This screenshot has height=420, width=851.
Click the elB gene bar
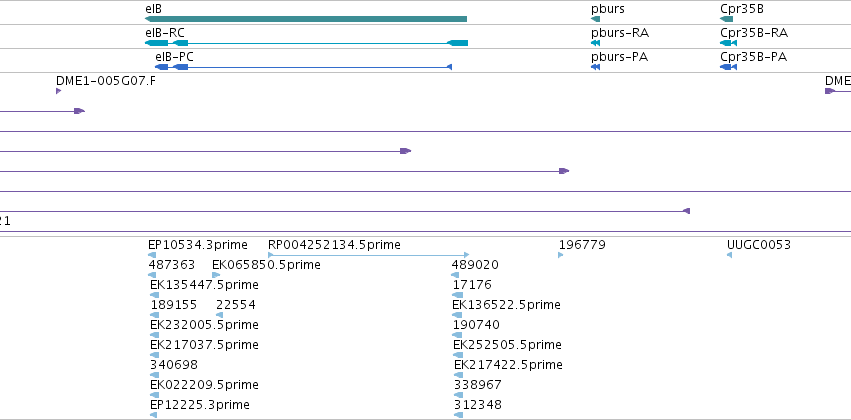coord(306,19)
